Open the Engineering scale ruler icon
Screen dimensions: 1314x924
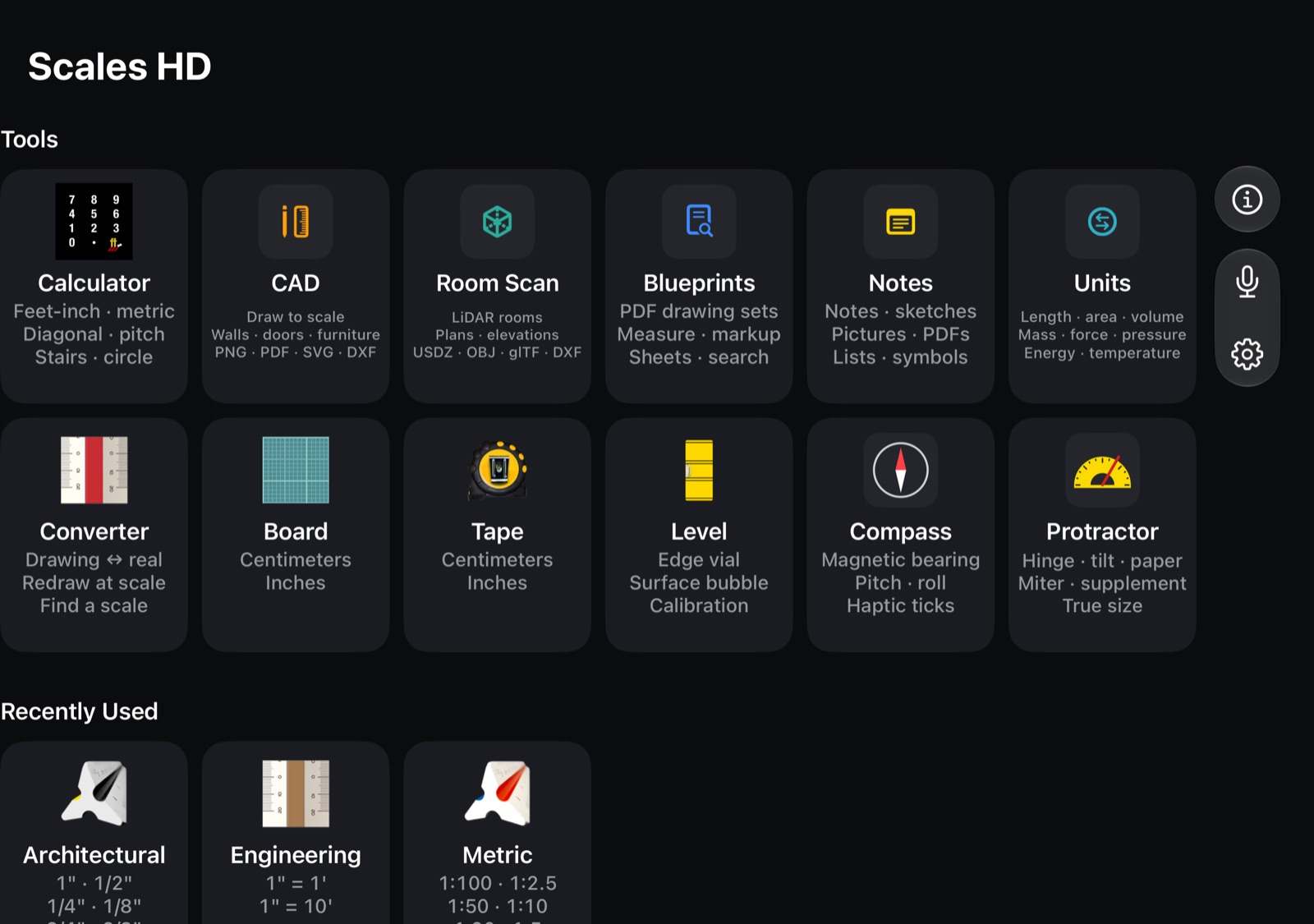(x=296, y=793)
